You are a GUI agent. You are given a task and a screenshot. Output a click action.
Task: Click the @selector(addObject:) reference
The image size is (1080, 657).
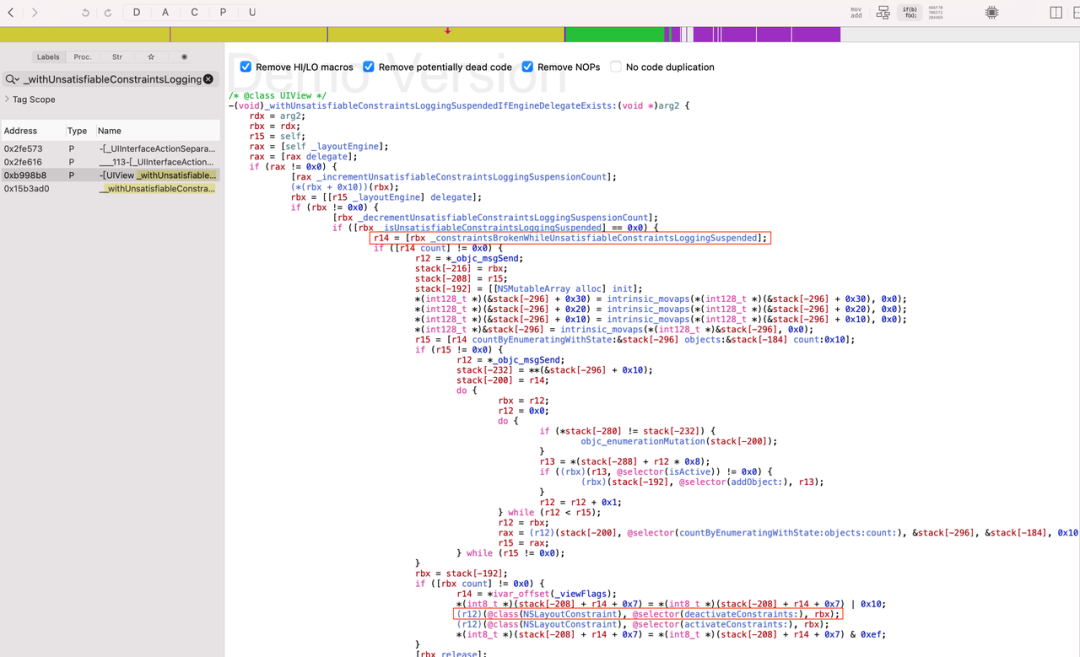(736, 482)
